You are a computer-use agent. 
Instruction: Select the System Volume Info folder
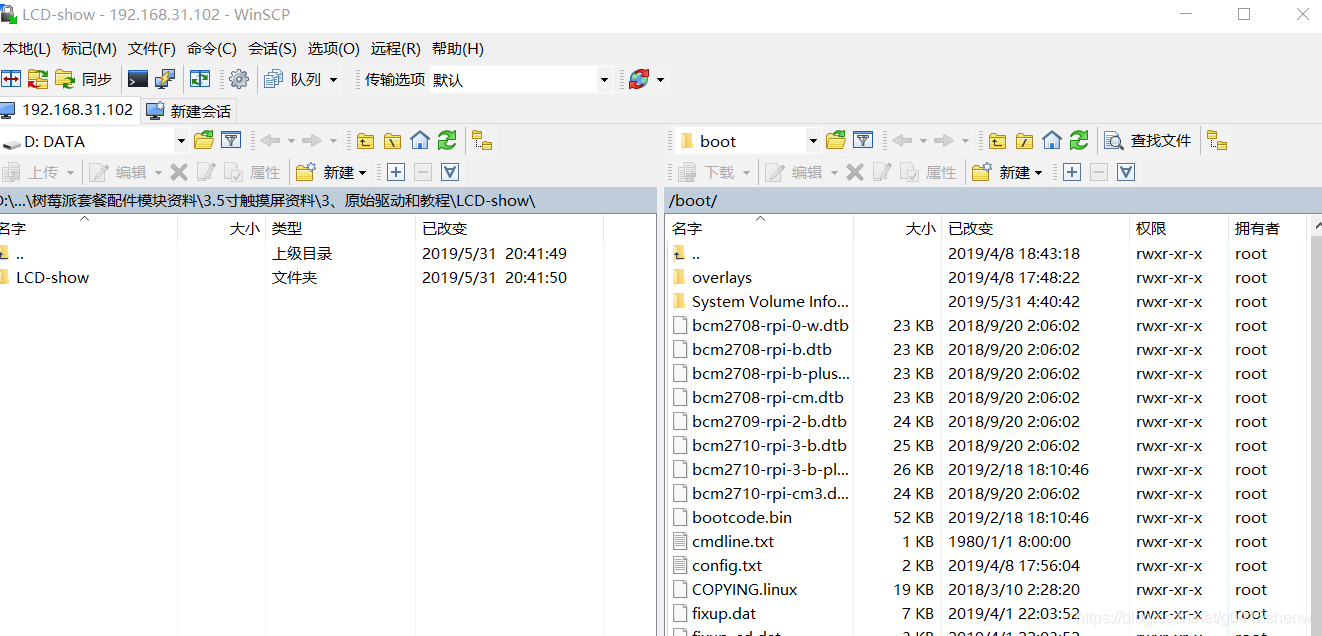[770, 302]
